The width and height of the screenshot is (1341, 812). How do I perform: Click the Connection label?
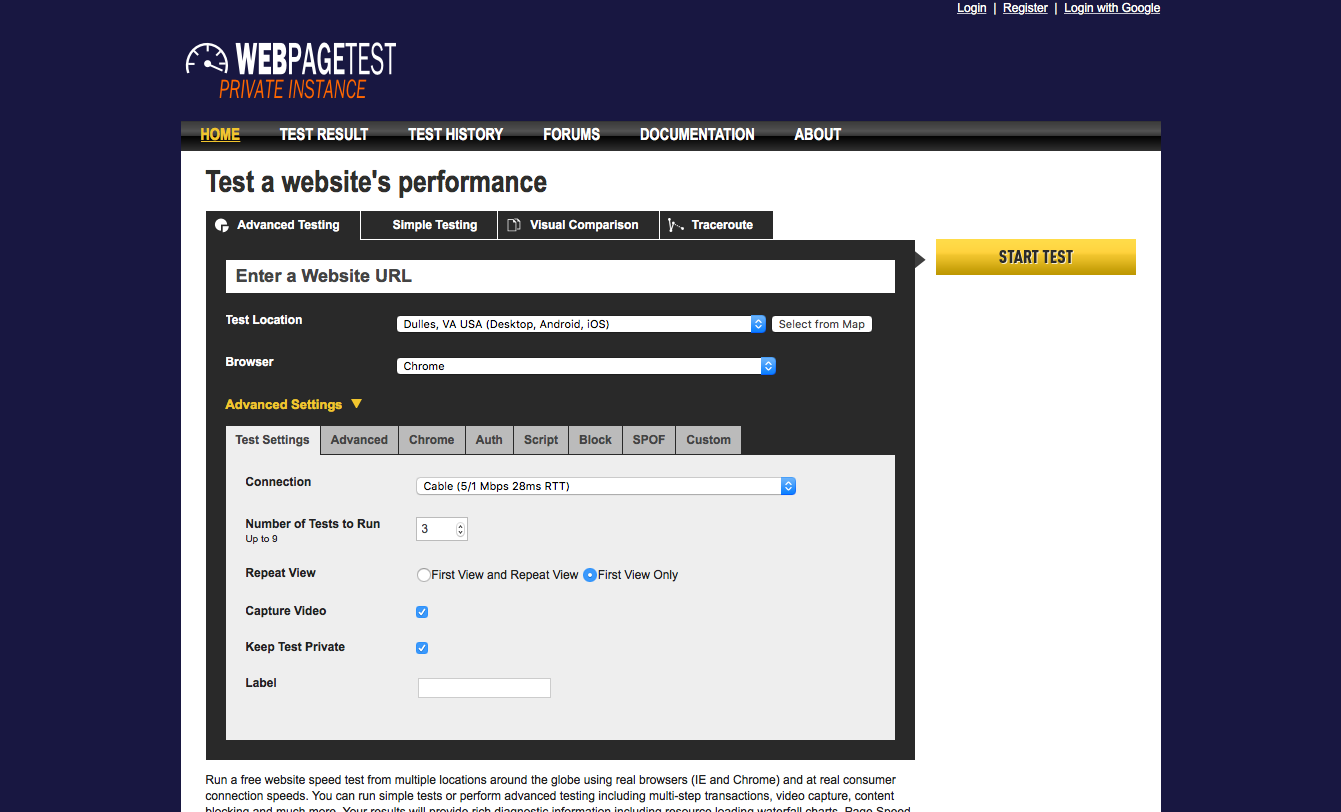tap(278, 482)
